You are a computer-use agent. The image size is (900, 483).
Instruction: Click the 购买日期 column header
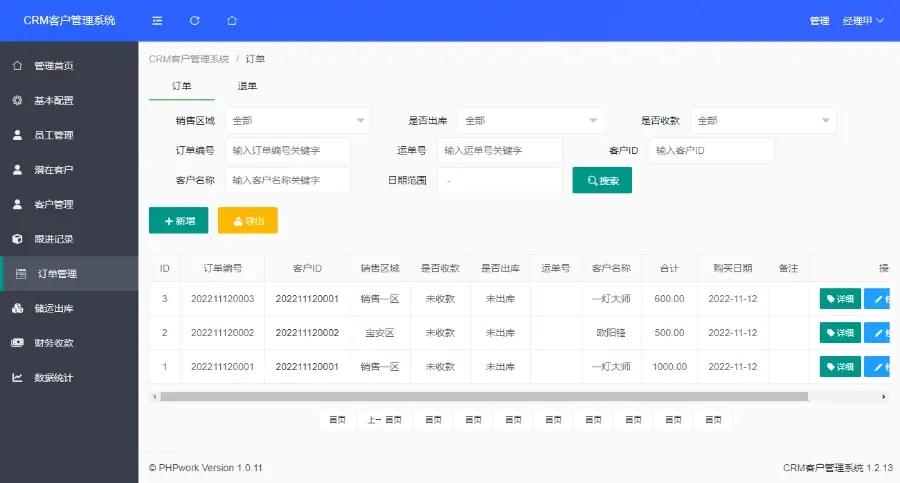click(x=733, y=268)
